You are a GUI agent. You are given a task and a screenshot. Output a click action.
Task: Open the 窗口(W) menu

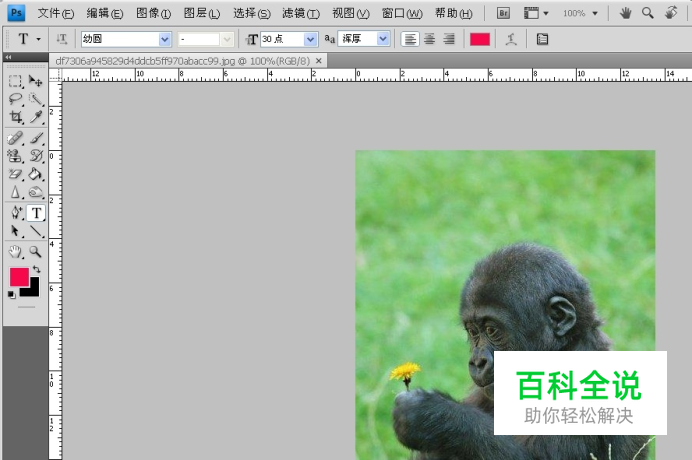pos(402,14)
